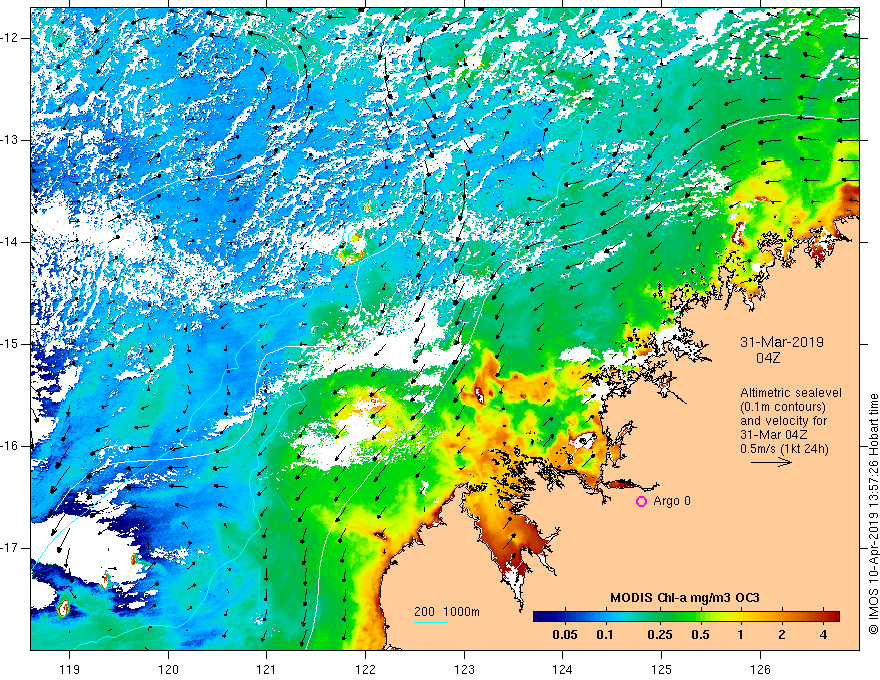Viewport: 880px width, 680px height.
Task: Click longitude axis label '124'
Action: (x=563, y=669)
